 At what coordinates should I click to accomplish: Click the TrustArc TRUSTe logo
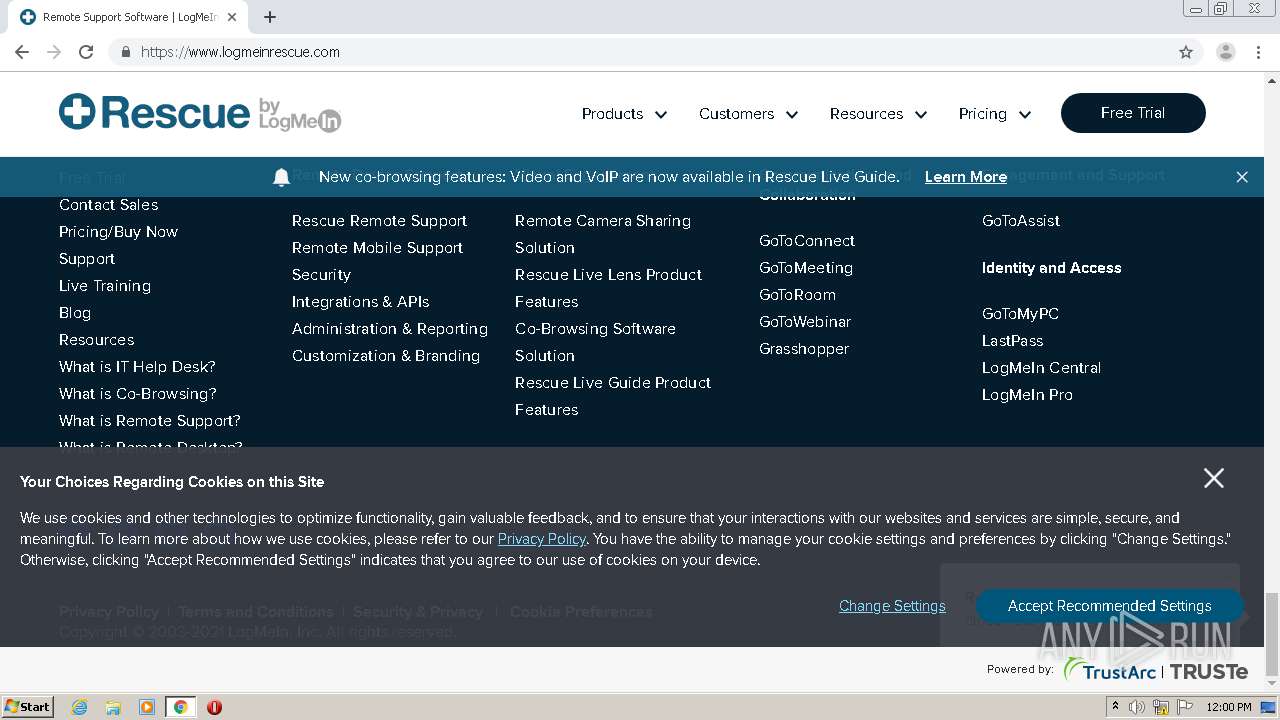[x=1155, y=670]
